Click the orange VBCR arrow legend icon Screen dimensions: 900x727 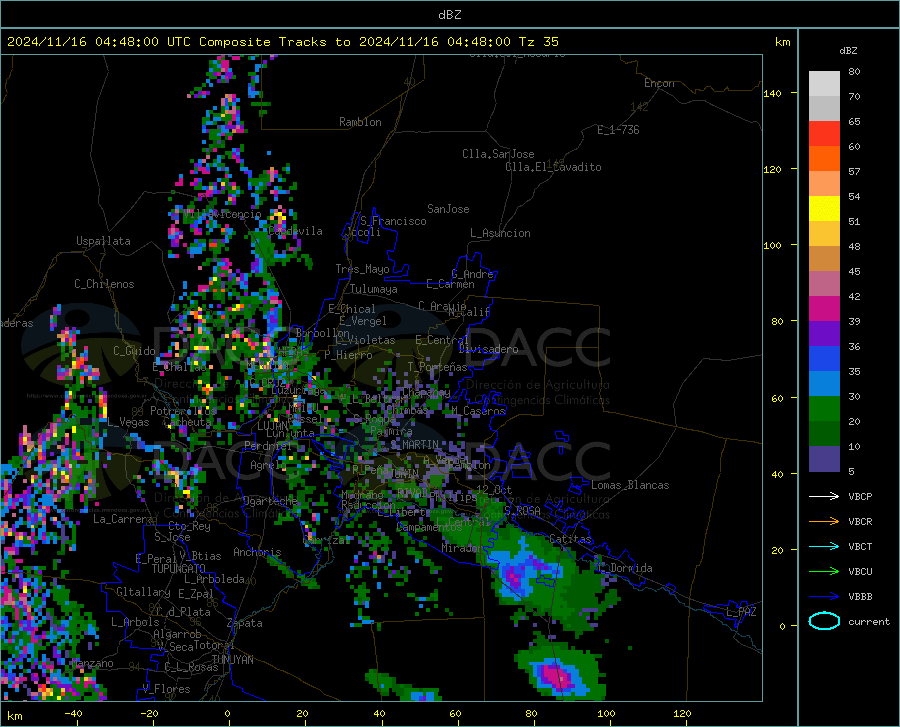click(824, 521)
